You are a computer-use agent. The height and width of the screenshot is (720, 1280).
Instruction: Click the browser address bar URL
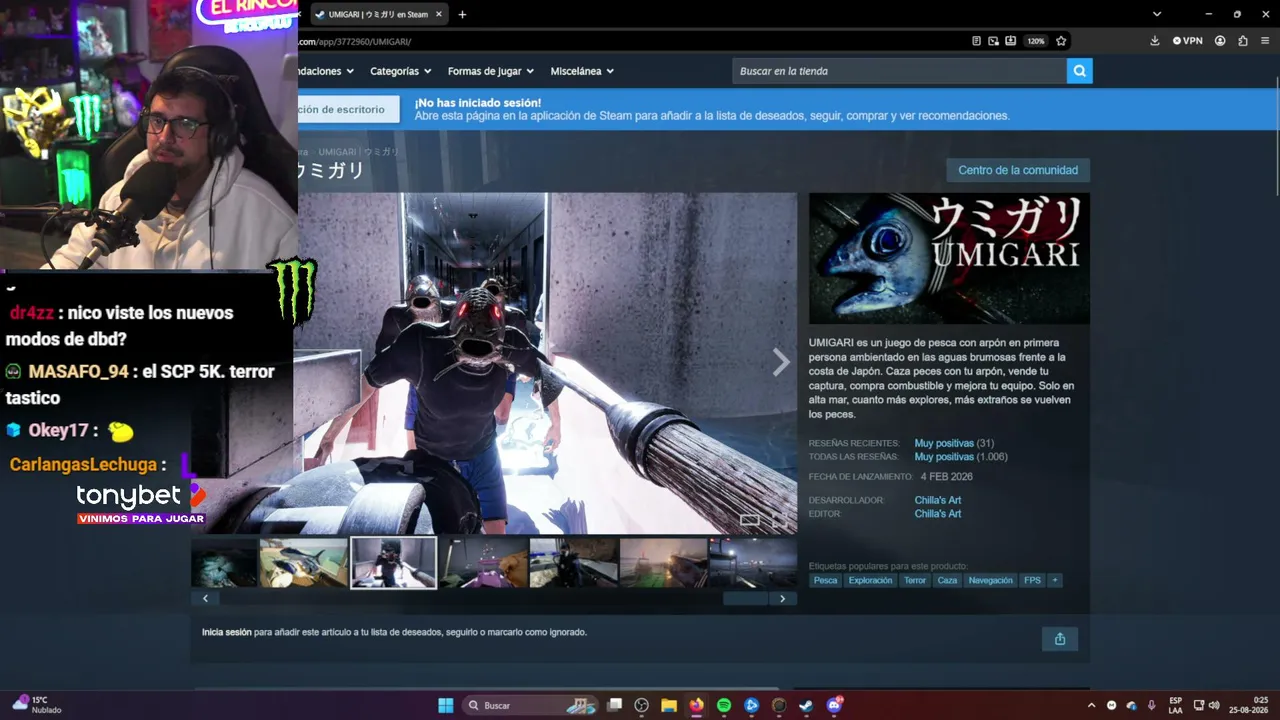[x=355, y=41]
